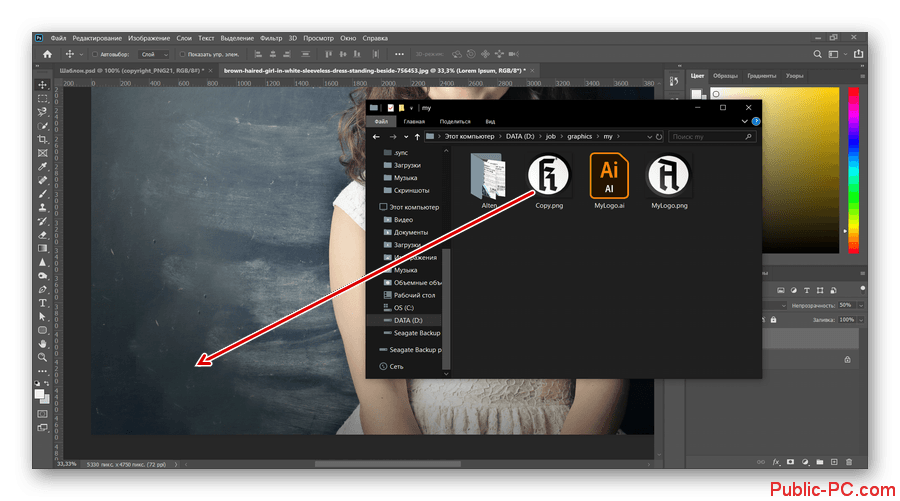Select the Pen tool
The image size is (900, 501).
point(42,289)
